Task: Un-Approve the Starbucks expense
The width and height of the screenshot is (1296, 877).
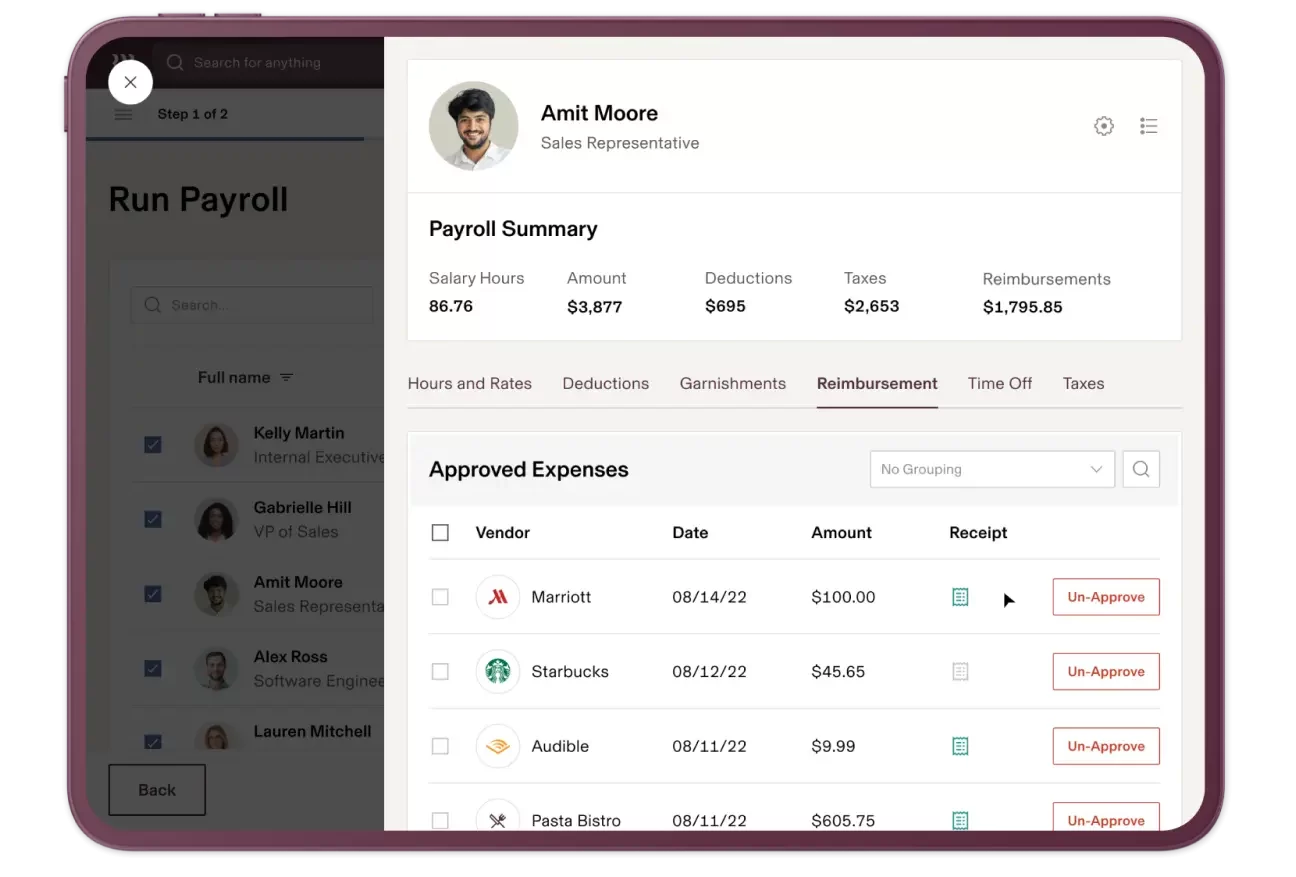Action: pos(1105,671)
